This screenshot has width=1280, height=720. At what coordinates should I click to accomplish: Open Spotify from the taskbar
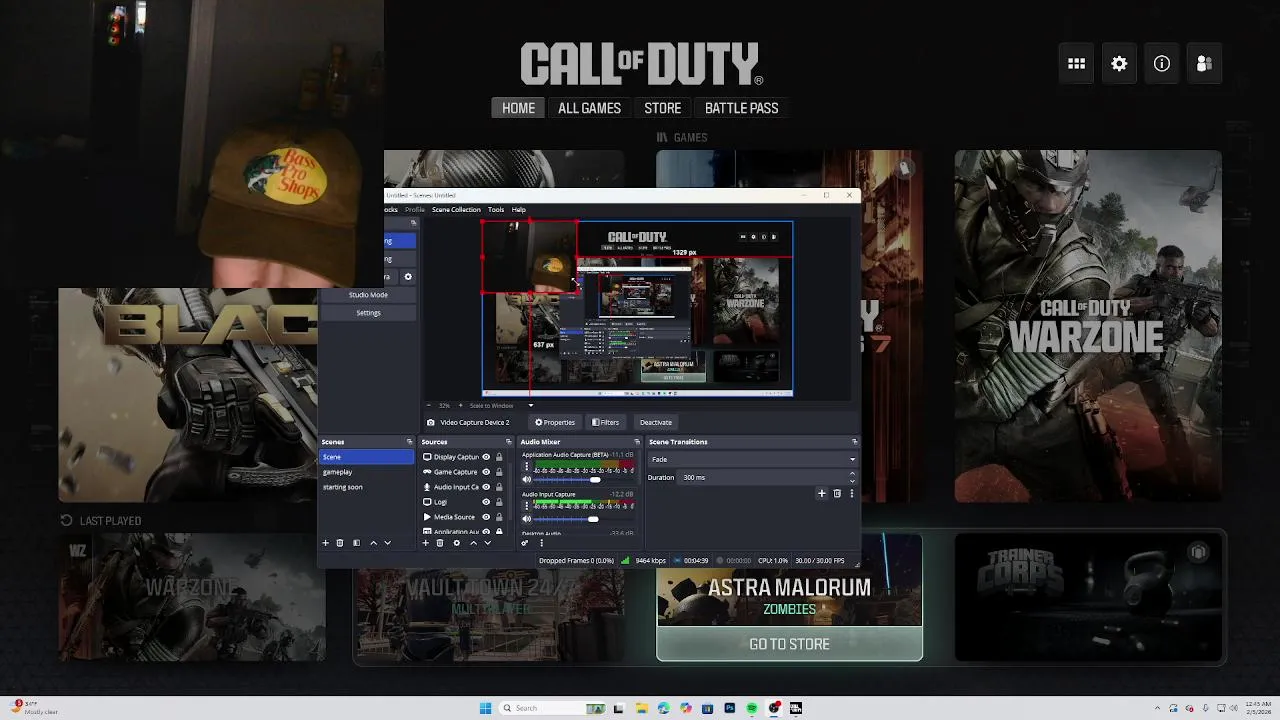[x=752, y=708]
